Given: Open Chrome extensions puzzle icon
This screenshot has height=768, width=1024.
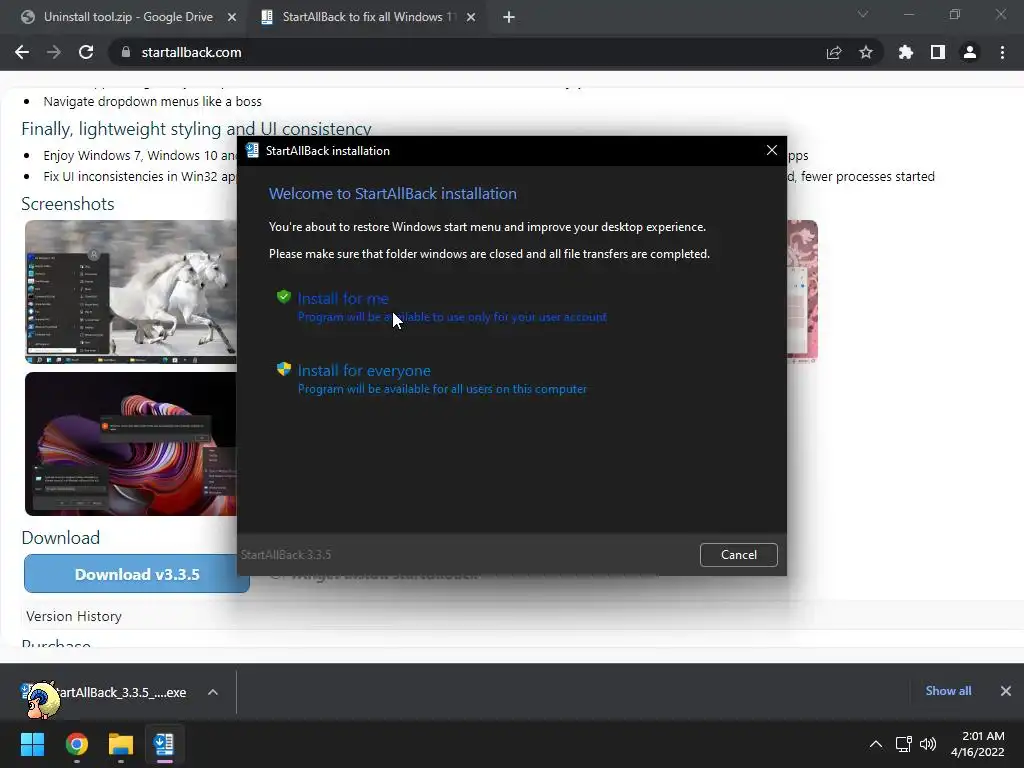Looking at the screenshot, I should [x=906, y=52].
